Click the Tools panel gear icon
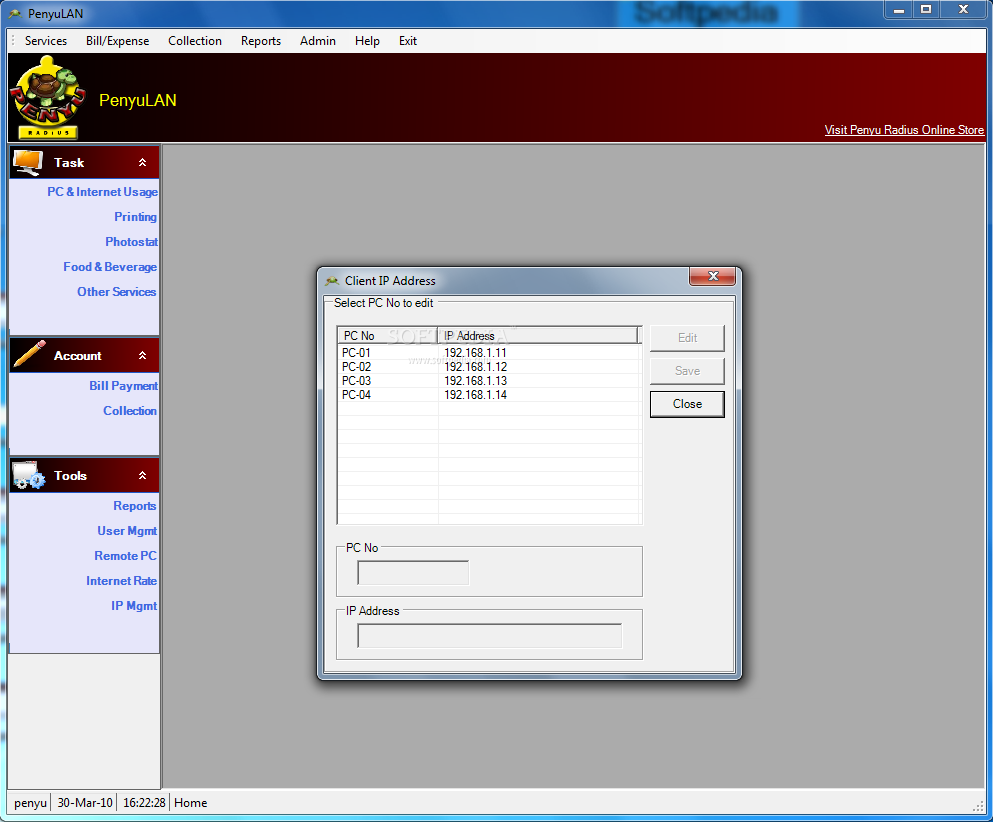This screenshot has width=993, height=822. (28, 476)
